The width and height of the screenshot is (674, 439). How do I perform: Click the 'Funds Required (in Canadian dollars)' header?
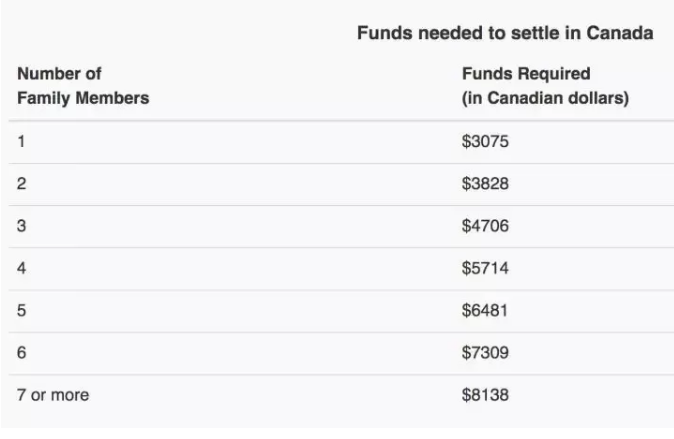click(545, 86)
